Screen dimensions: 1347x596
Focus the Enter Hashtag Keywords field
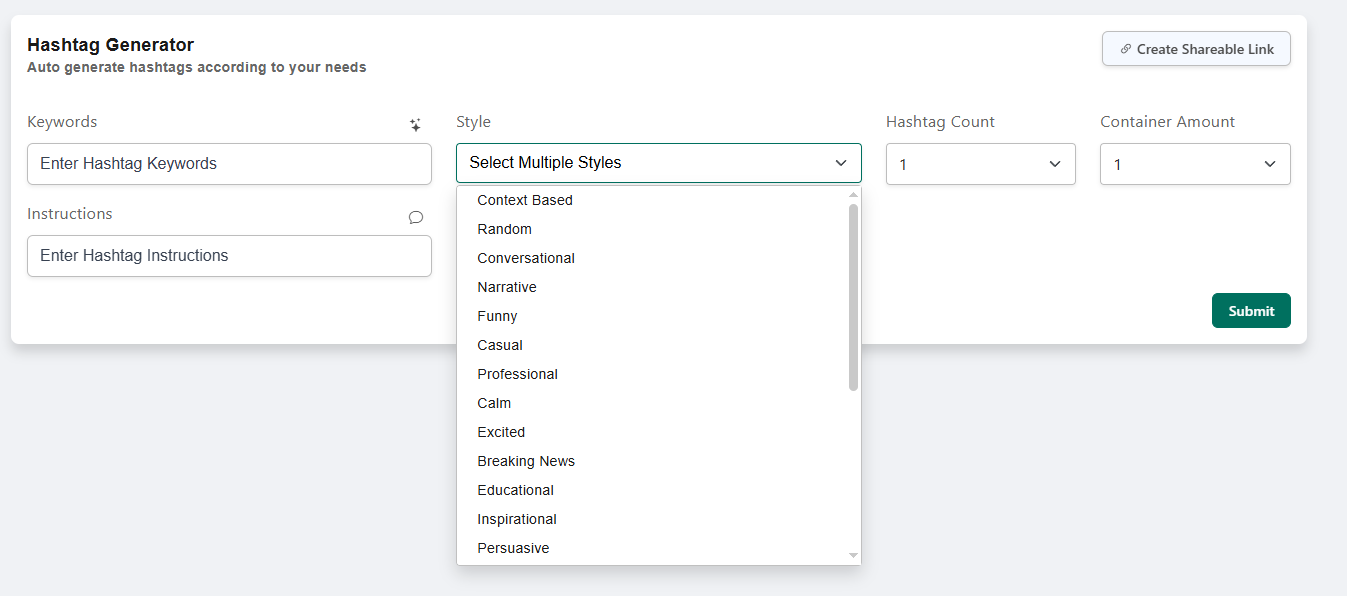click(229, 164)
